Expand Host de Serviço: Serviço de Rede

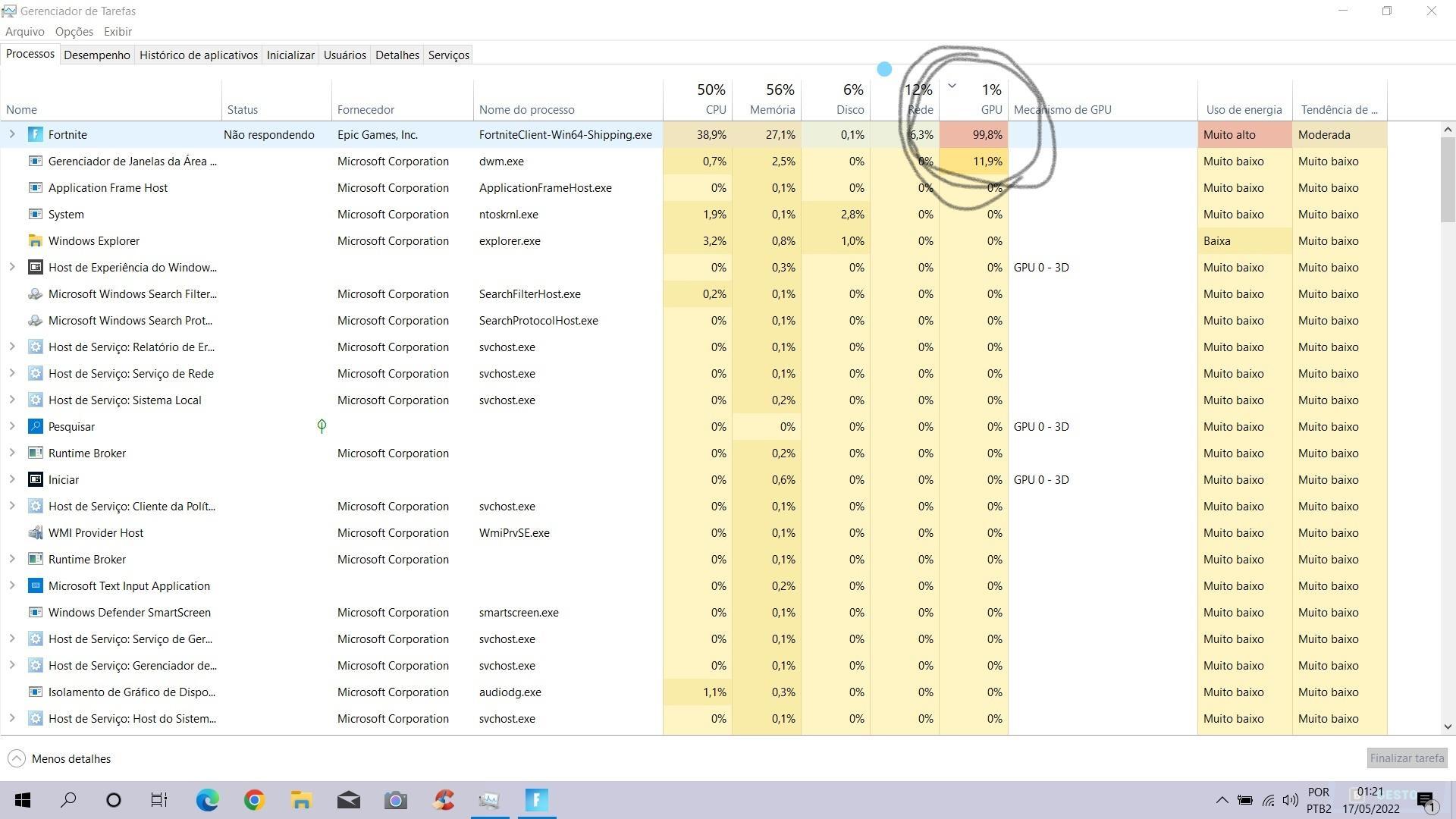pos(12,374)
